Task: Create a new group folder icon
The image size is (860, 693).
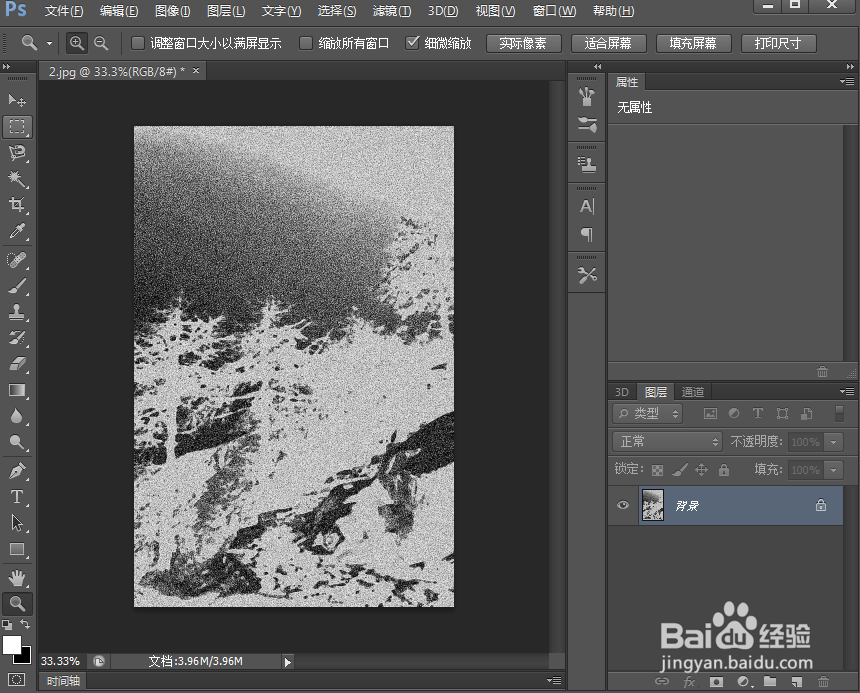Action: point(770,681)
